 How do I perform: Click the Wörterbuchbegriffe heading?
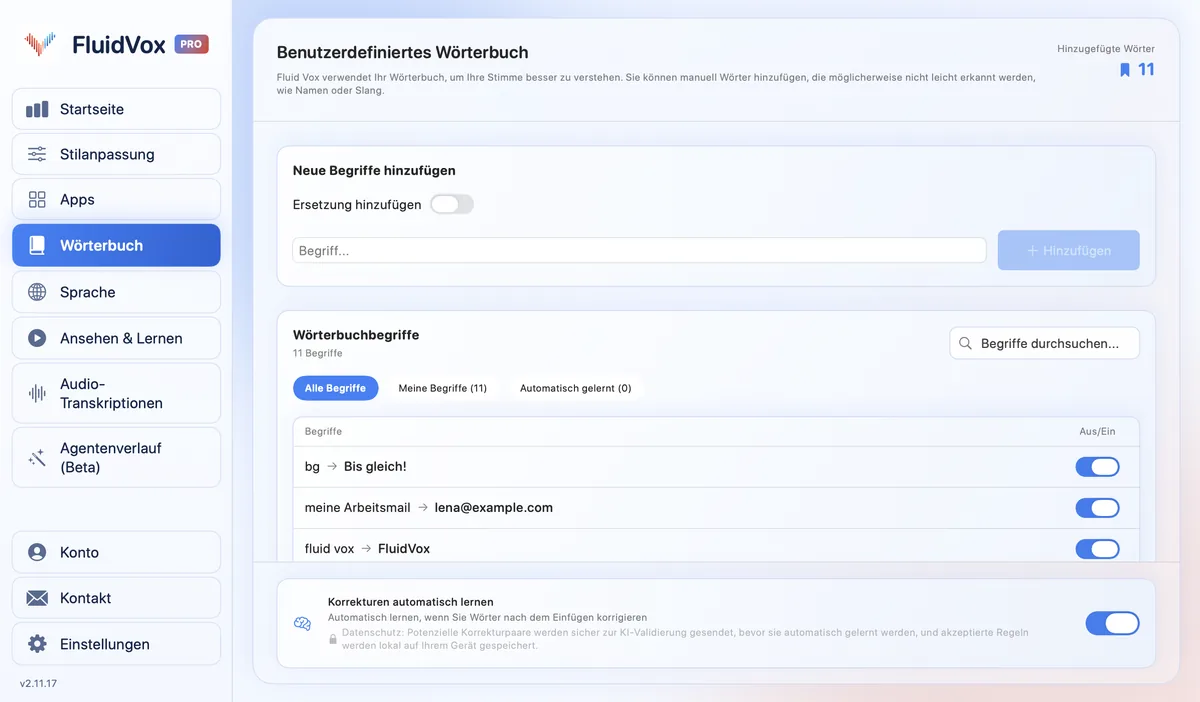pyautogui.click(x=356, y=335)
